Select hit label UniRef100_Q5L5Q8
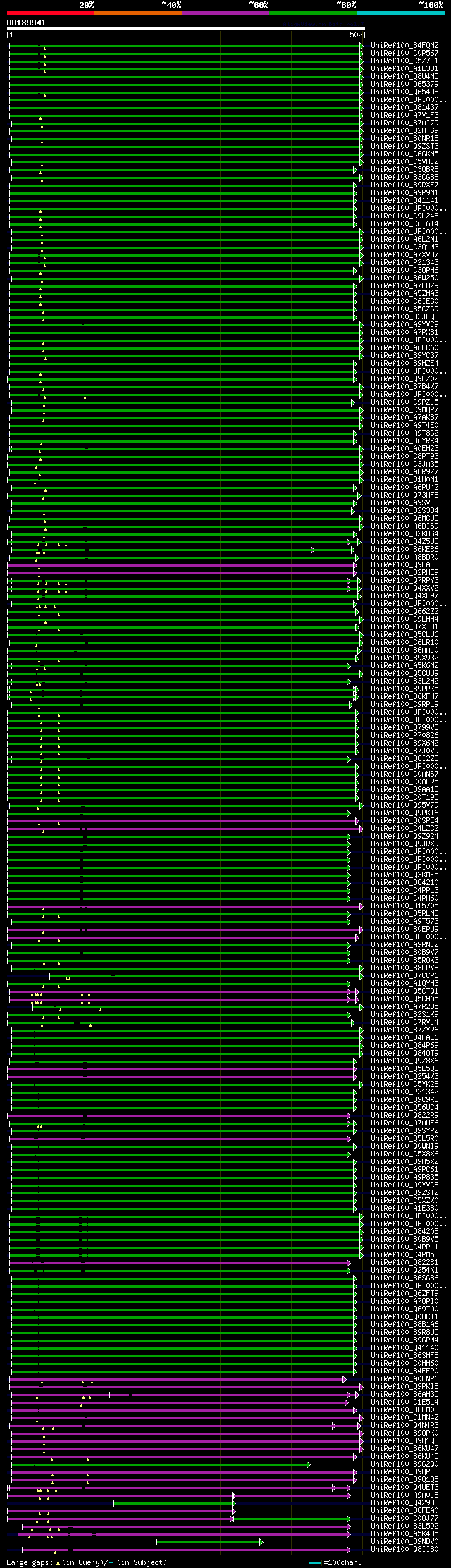 pyautogui.click(x=404, y=1068)
